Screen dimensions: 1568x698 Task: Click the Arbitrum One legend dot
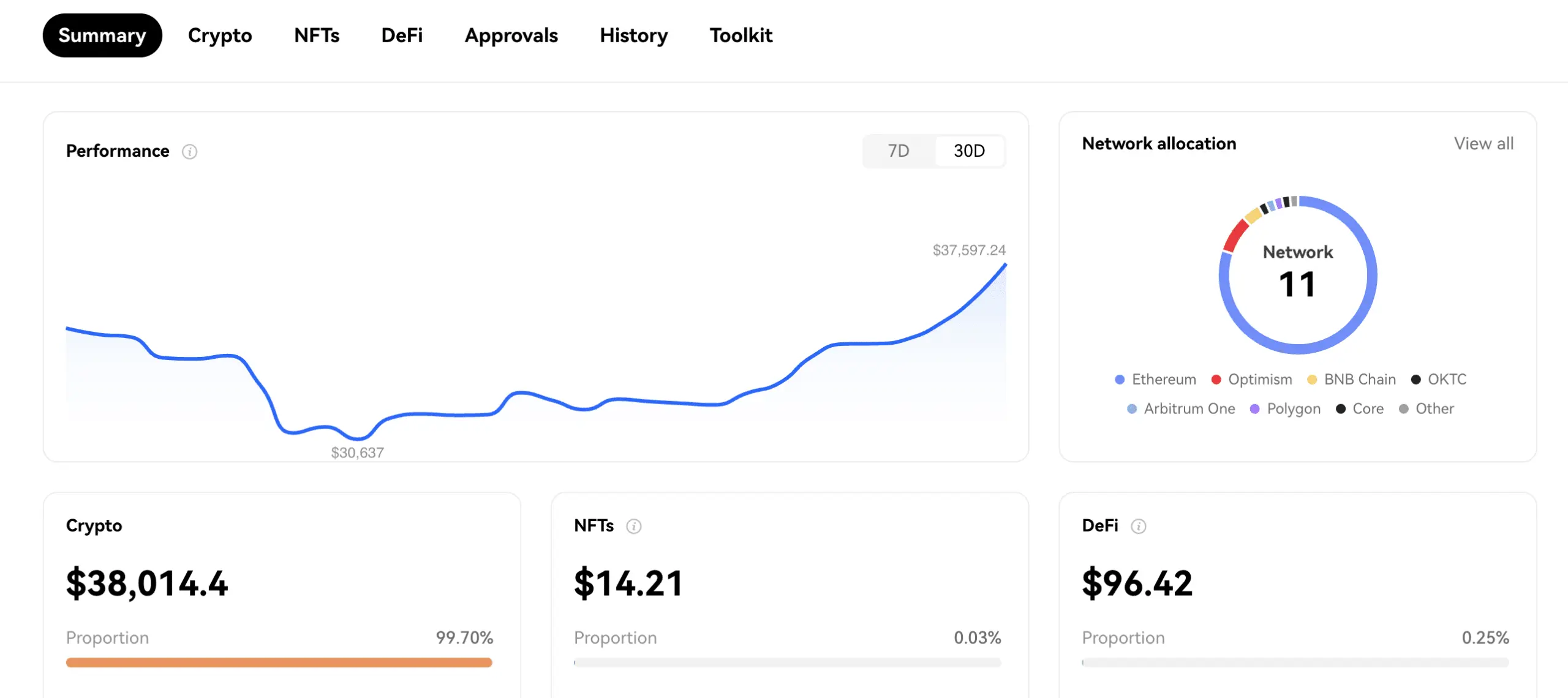(1132, 409)
